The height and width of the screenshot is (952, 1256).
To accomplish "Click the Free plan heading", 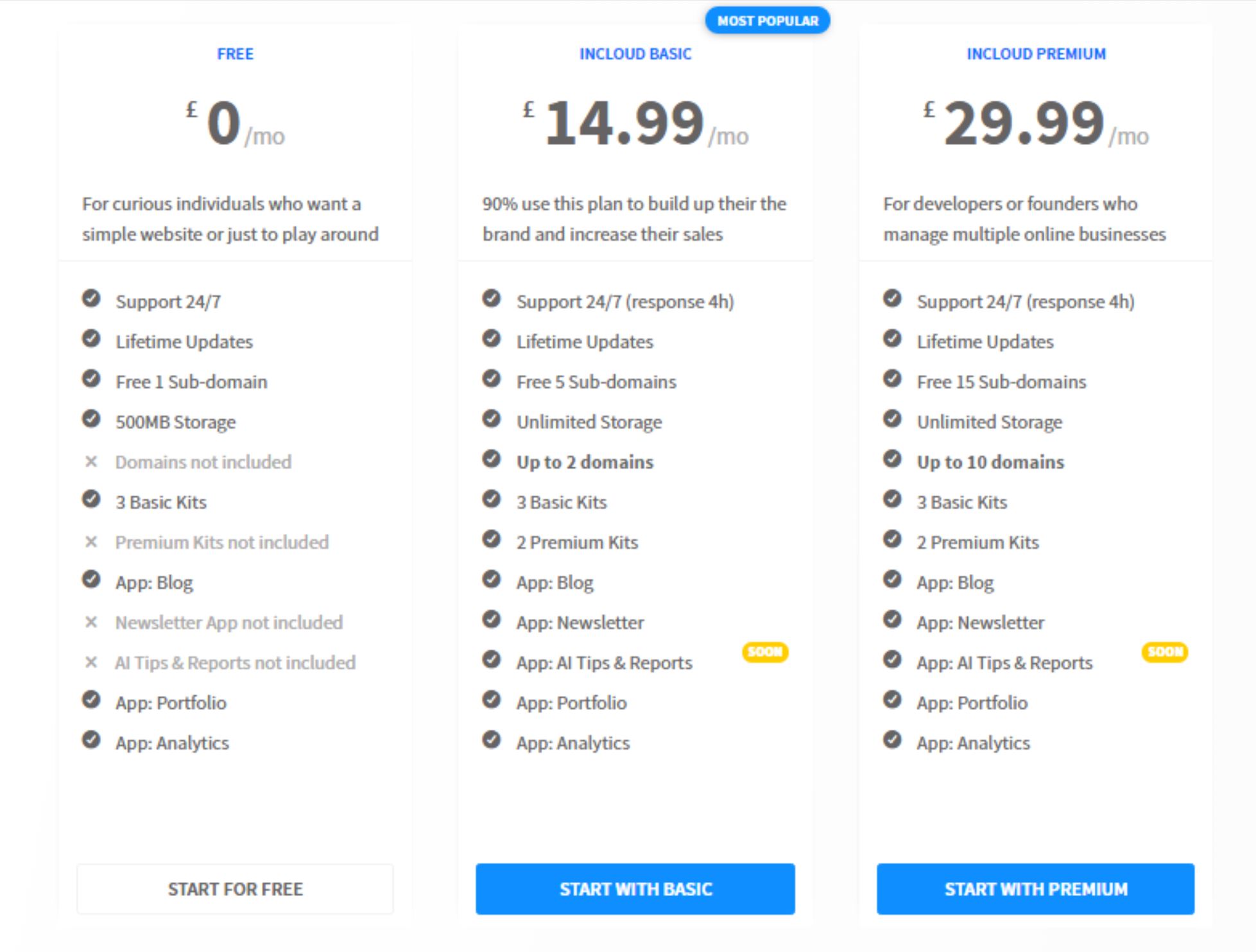I will click(x=235, y=54).
